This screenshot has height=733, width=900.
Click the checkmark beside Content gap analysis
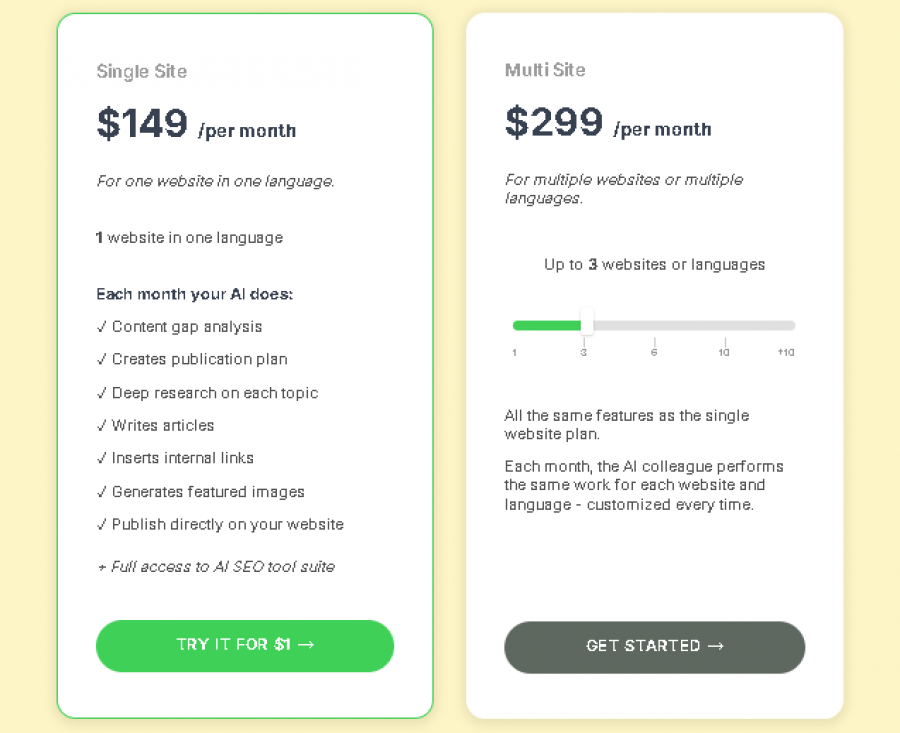(x=101, y=326)
